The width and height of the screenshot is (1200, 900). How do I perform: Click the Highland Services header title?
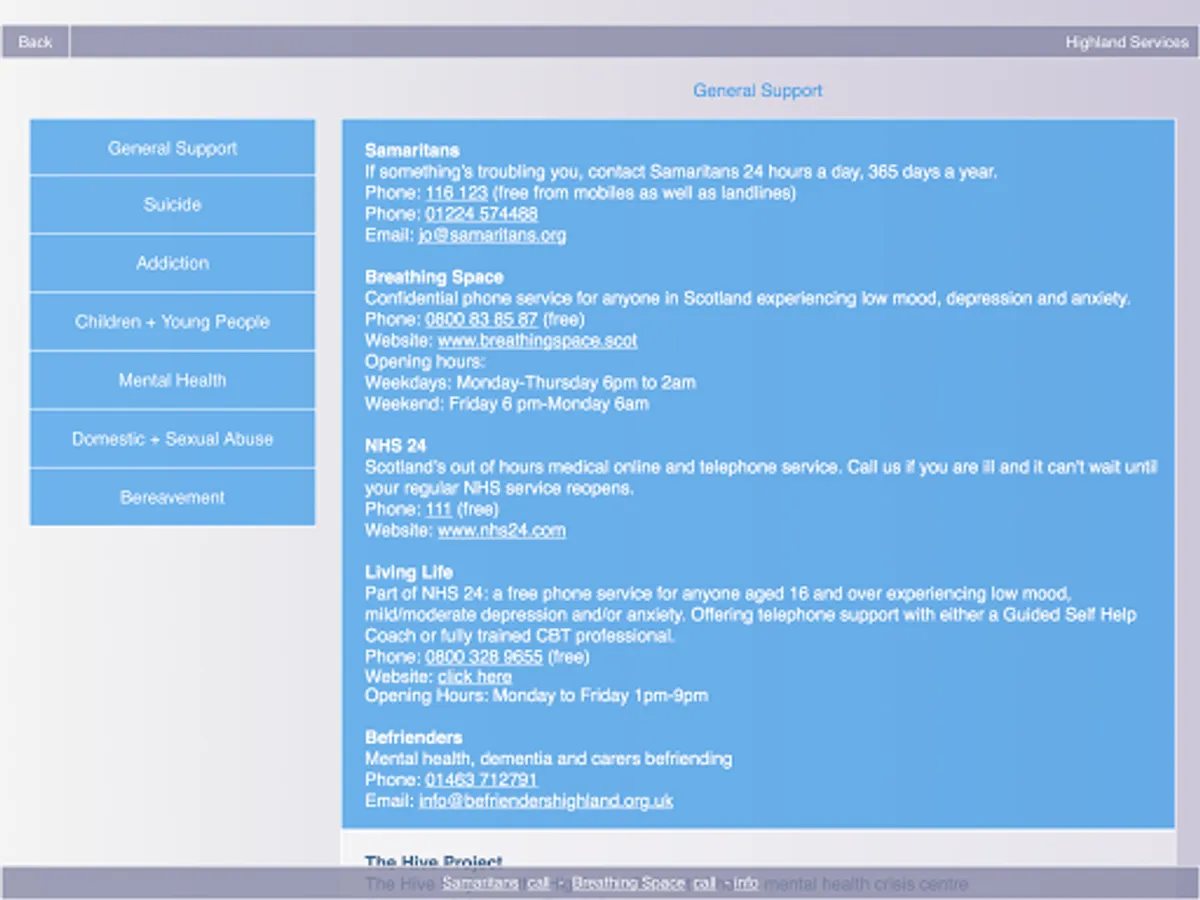click(1127, 42)
